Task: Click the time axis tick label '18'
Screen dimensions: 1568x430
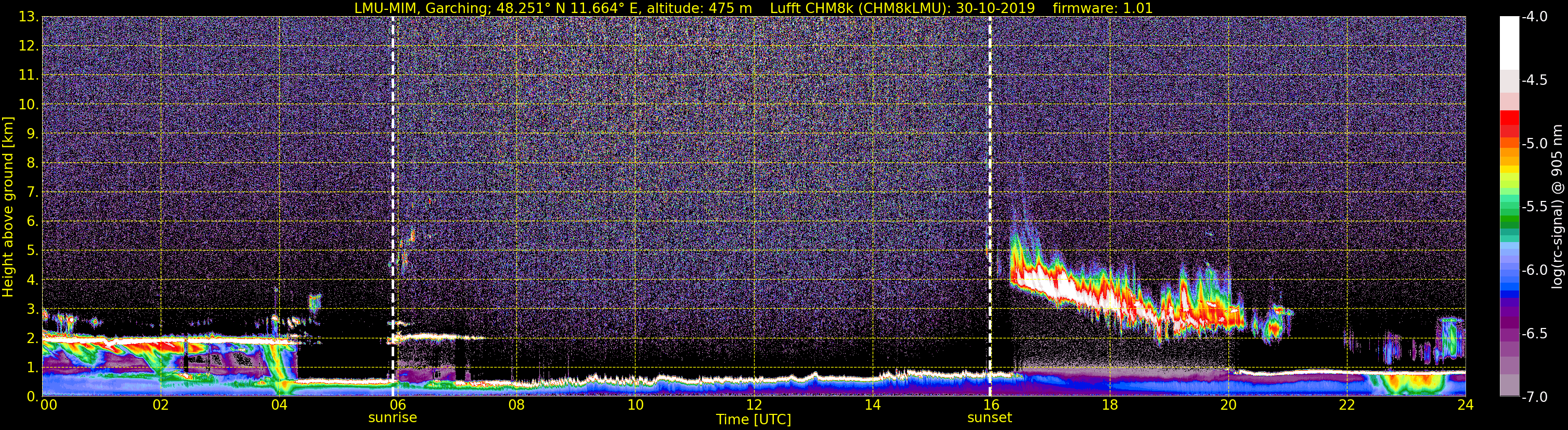Action: (x=1110, y=405)
